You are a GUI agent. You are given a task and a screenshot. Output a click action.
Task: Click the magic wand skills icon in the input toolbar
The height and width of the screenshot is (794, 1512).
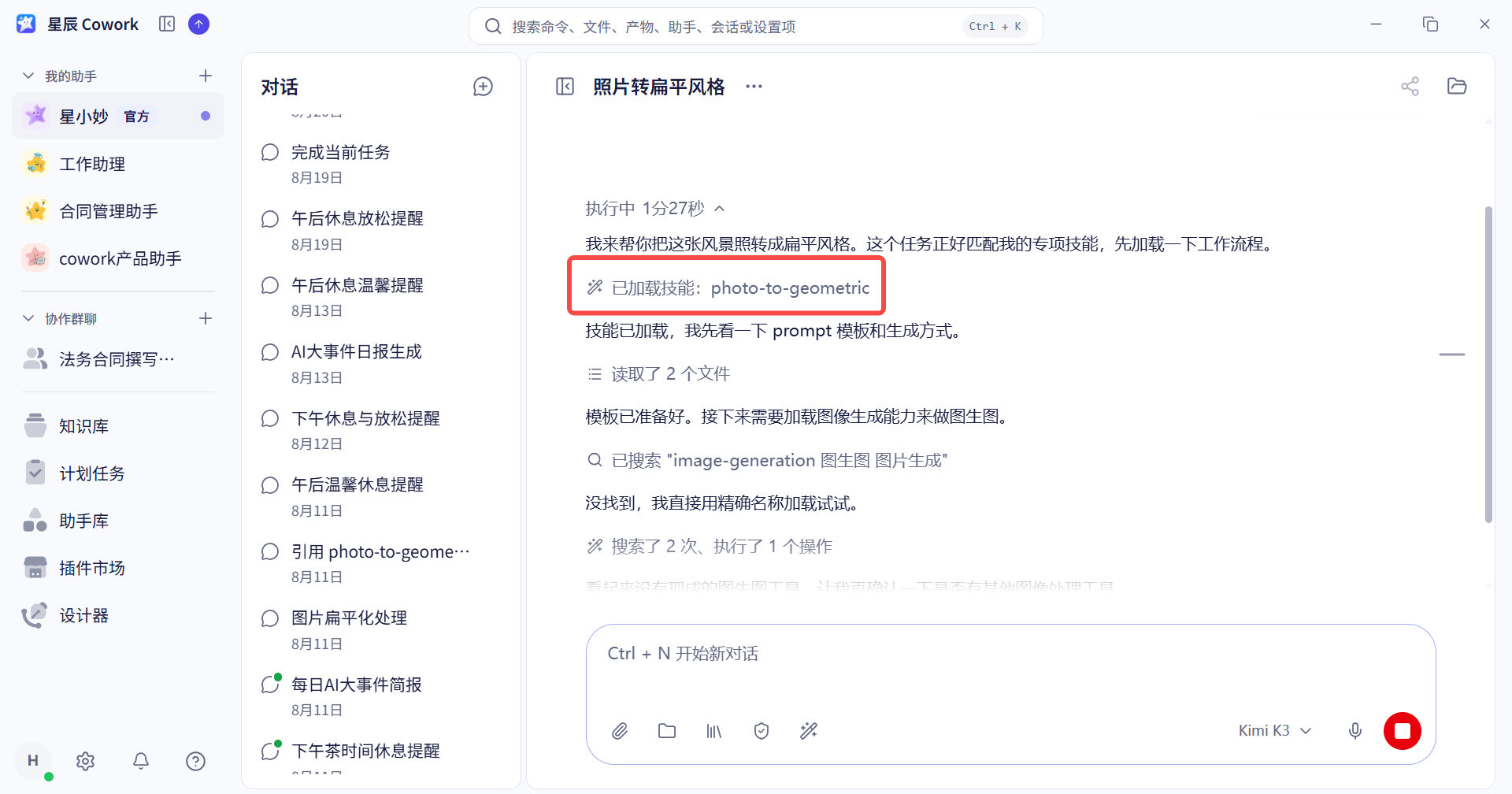point(809,731)
